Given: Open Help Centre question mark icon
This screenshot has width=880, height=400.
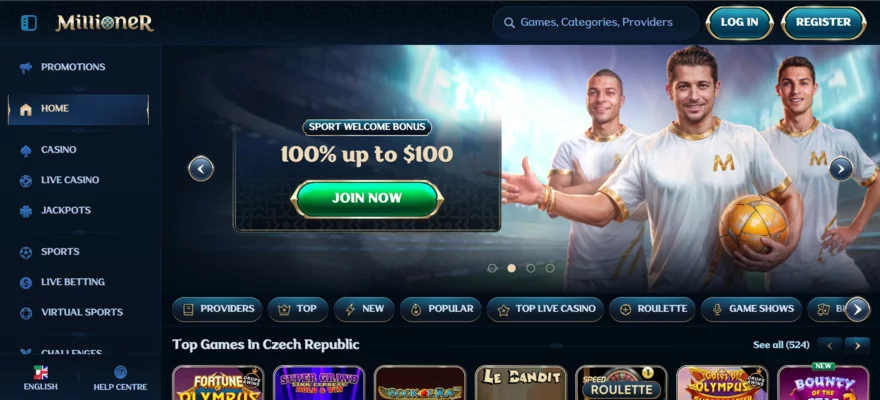Looking at the screenshot, I should point(120,372).
